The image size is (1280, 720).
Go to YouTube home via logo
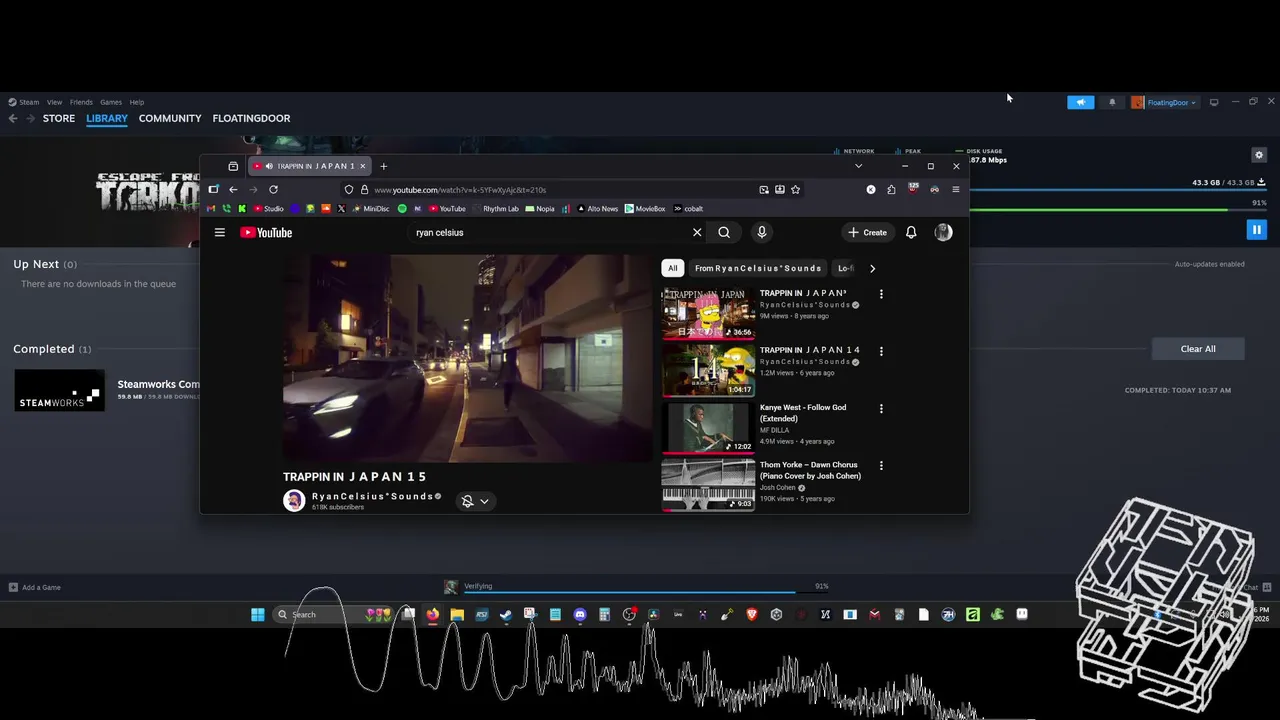click(x=266, y=232)
